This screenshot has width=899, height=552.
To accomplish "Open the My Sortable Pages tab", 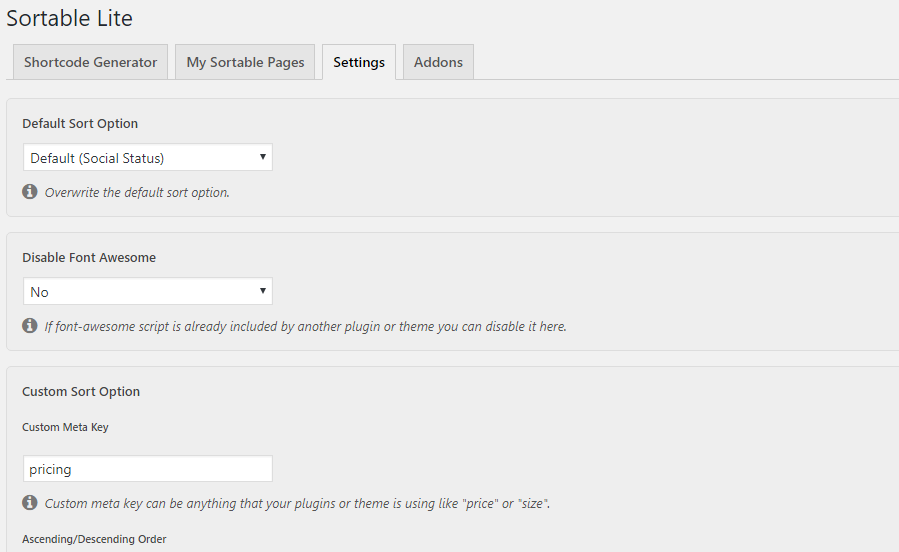I will click(x=245, y=62).
